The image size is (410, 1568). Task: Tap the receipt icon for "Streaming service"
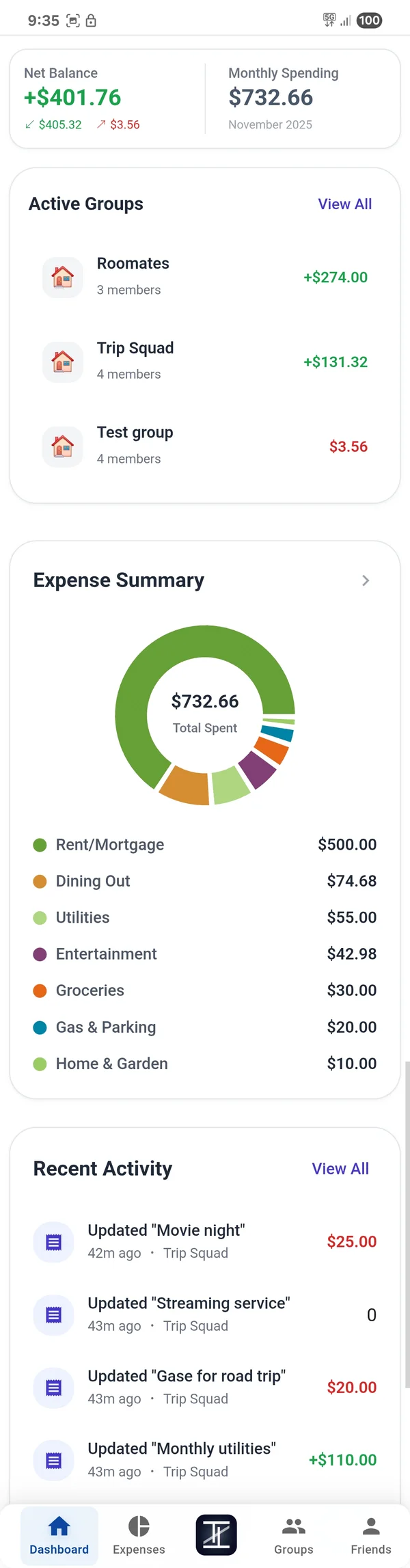click(53, 1314)
